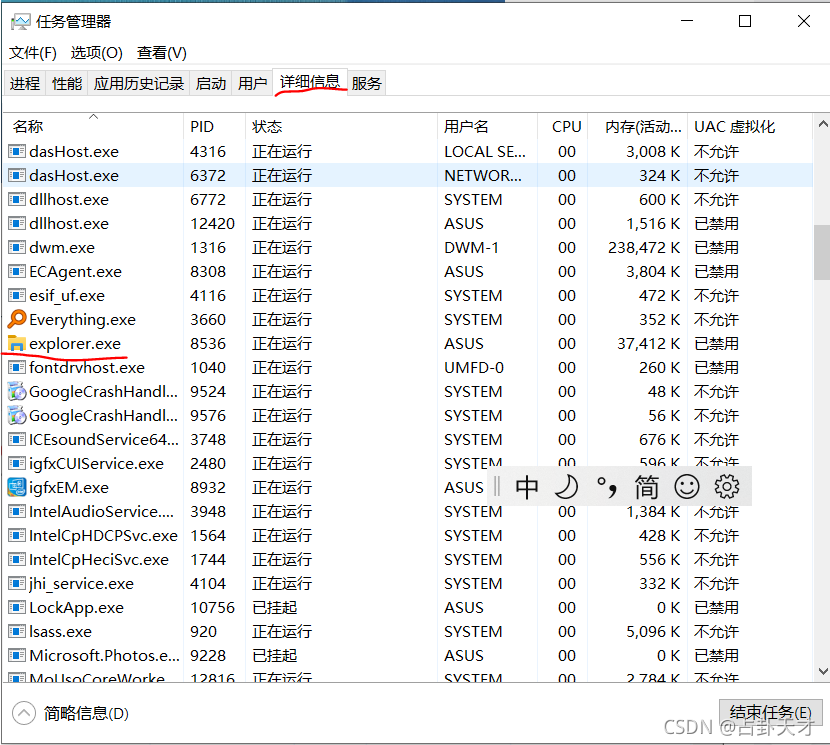Sort by UAC 虚拟化 column header
Image resolution: width=830 pixels, height=745 pixels.
point(750,127)
